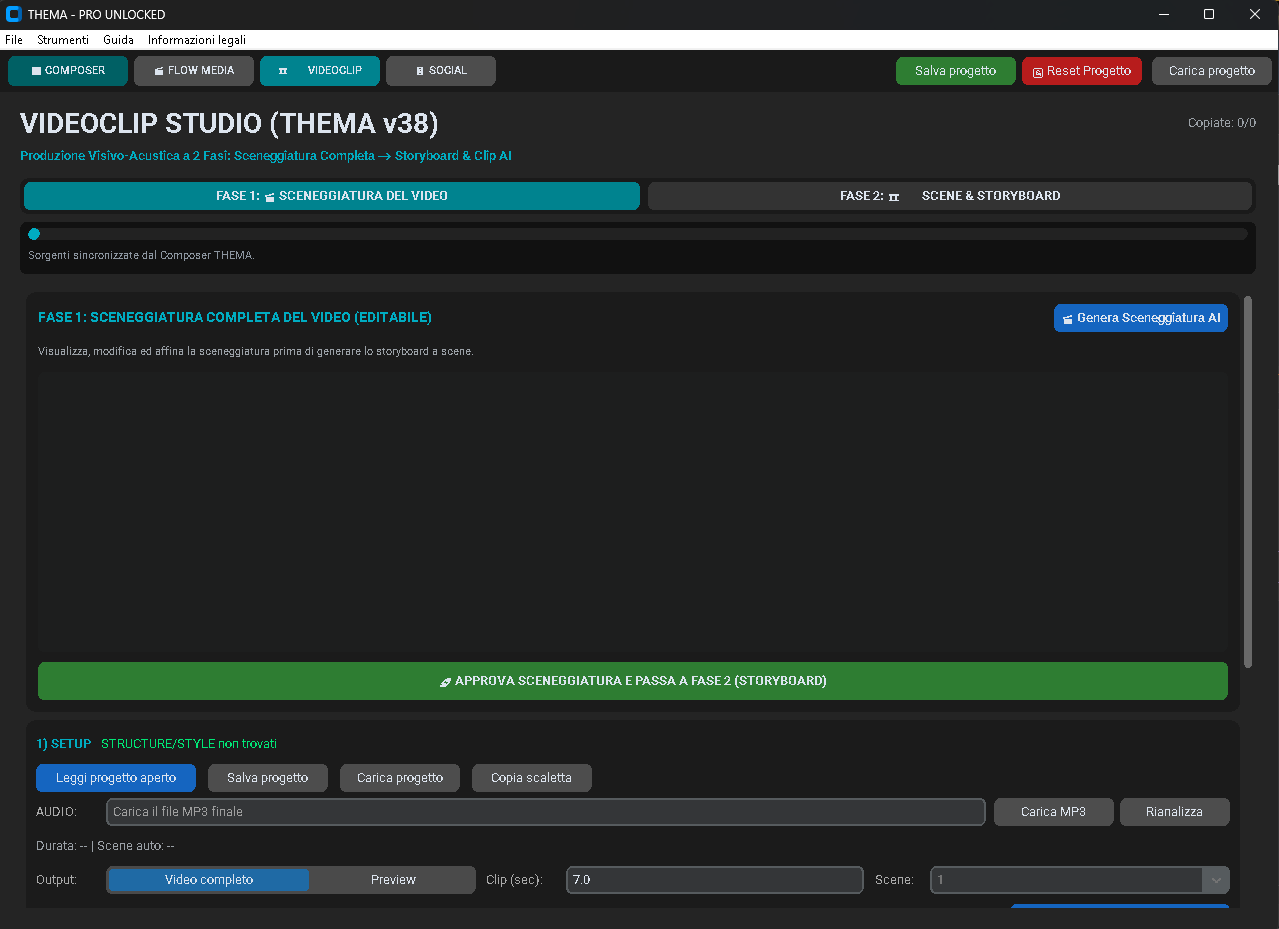Click the Carica MP3 button
This screenshot has height=929, width=1279.
(x=1054, y=812)
